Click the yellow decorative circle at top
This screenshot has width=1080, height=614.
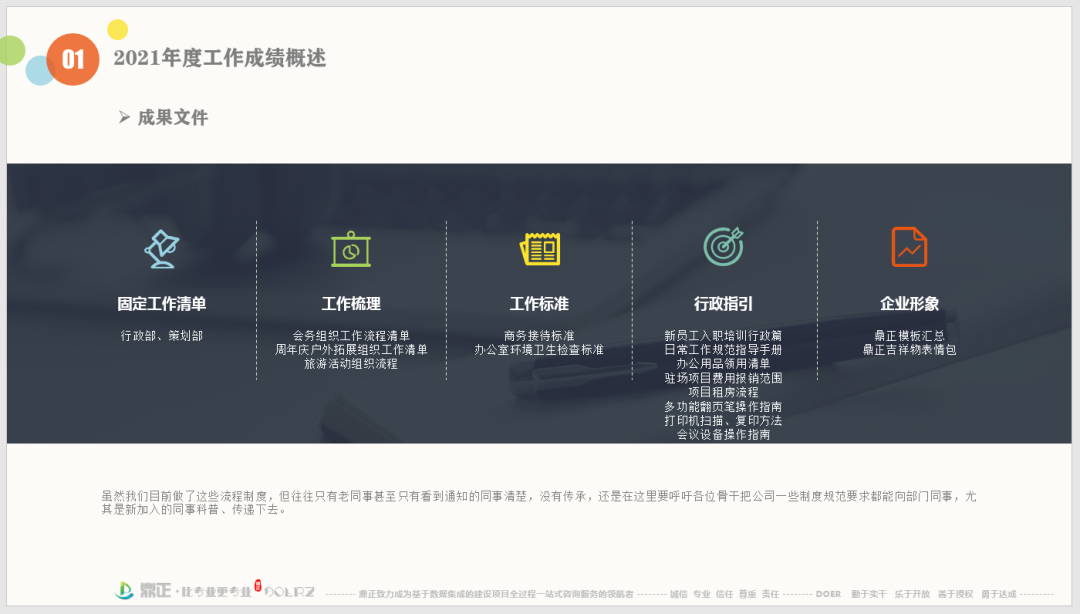pos(117,30)
